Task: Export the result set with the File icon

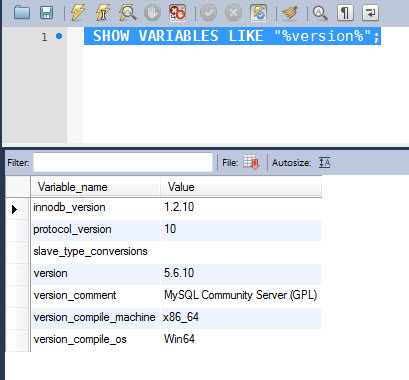Action: [251, 162]
